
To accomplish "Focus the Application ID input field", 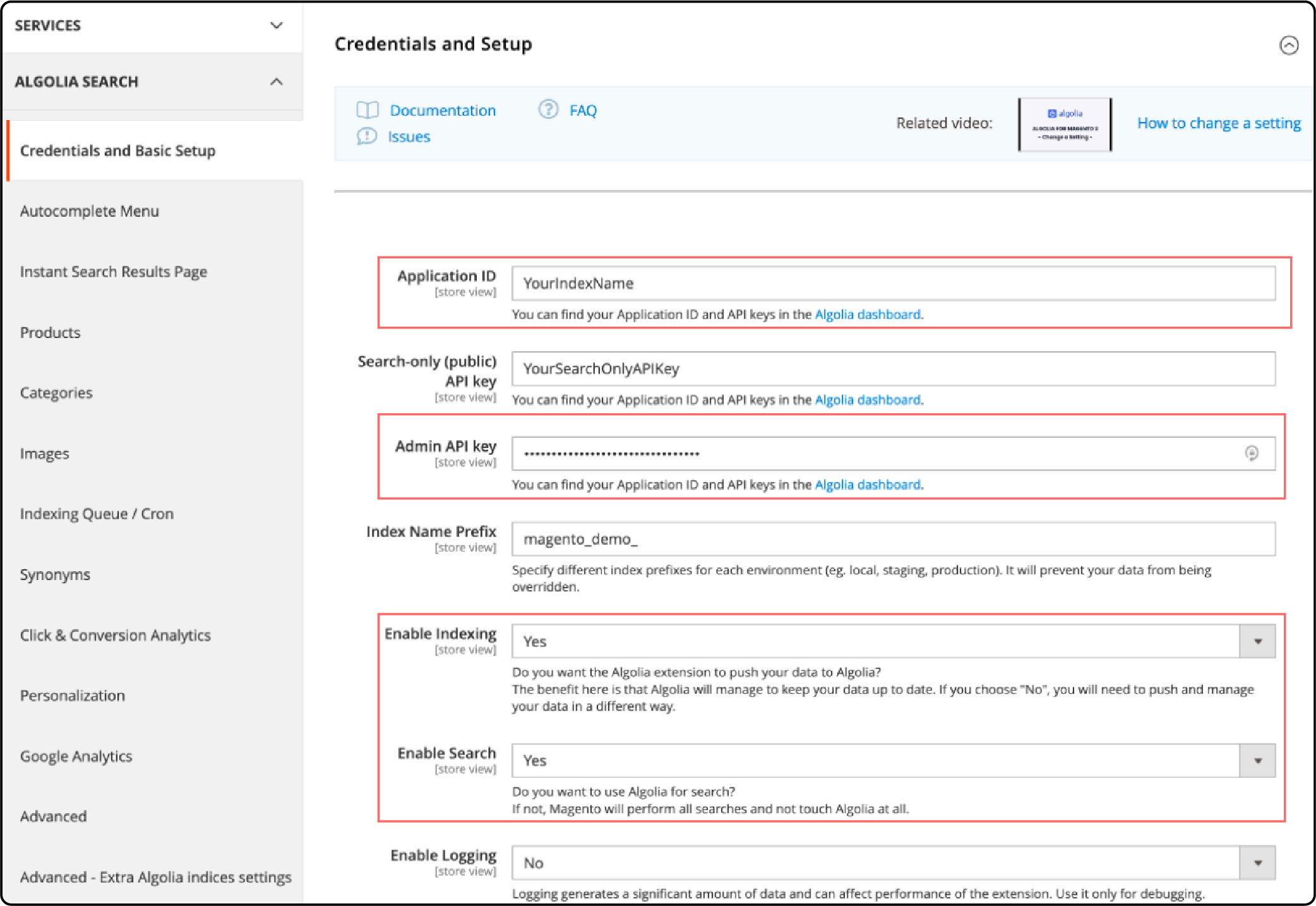I will (x=893, y=283).
